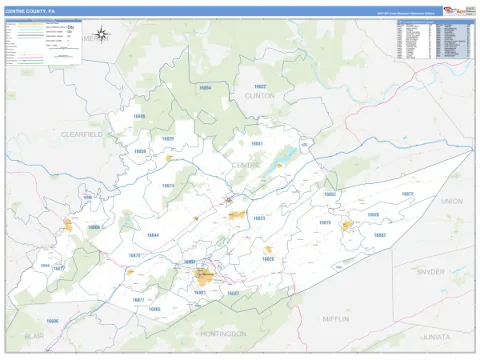Click the Centre County, PA title
Viewport: 480px width, 360px height.
[30, 11]
